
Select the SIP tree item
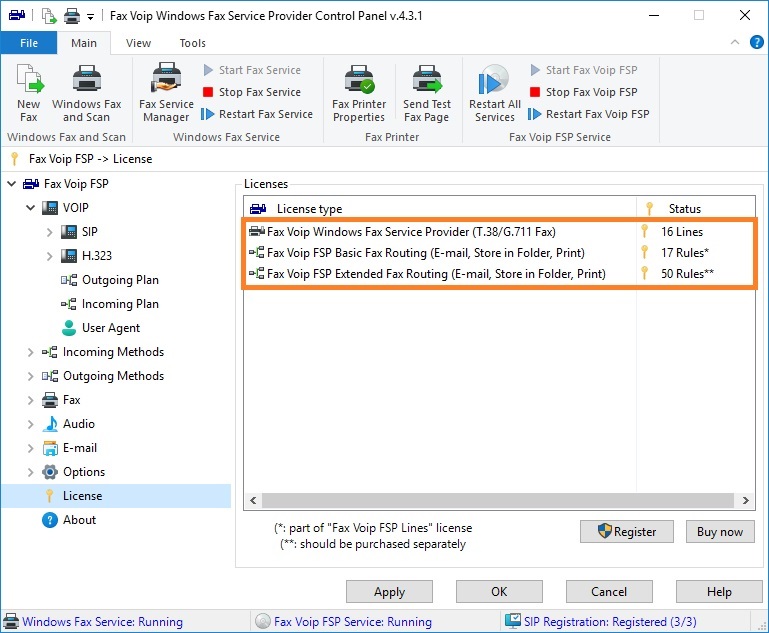(79, 232)
